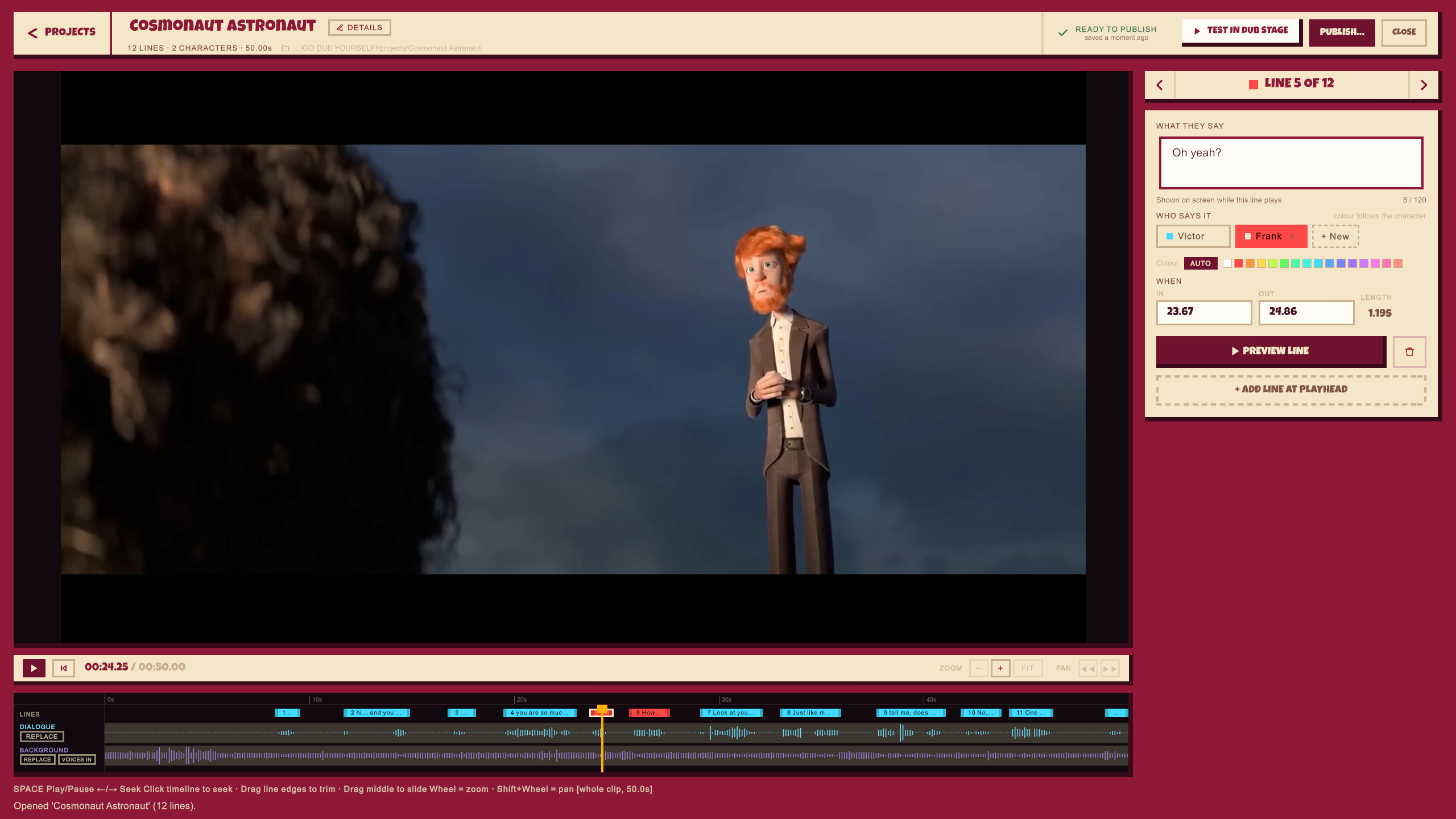Toggle Voices In on the Background track
This screenshot has height=819, width=1456.
[77, 760]
